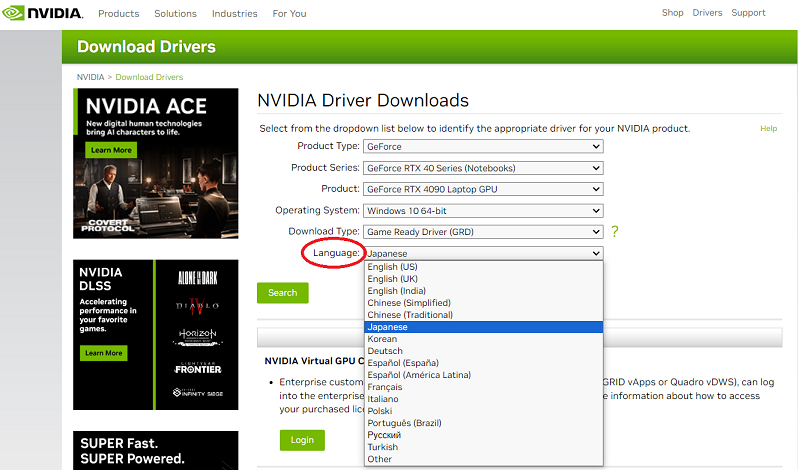798x470 pixels.
Task: Choose Italiano from the list
Action: coord(484,399)
